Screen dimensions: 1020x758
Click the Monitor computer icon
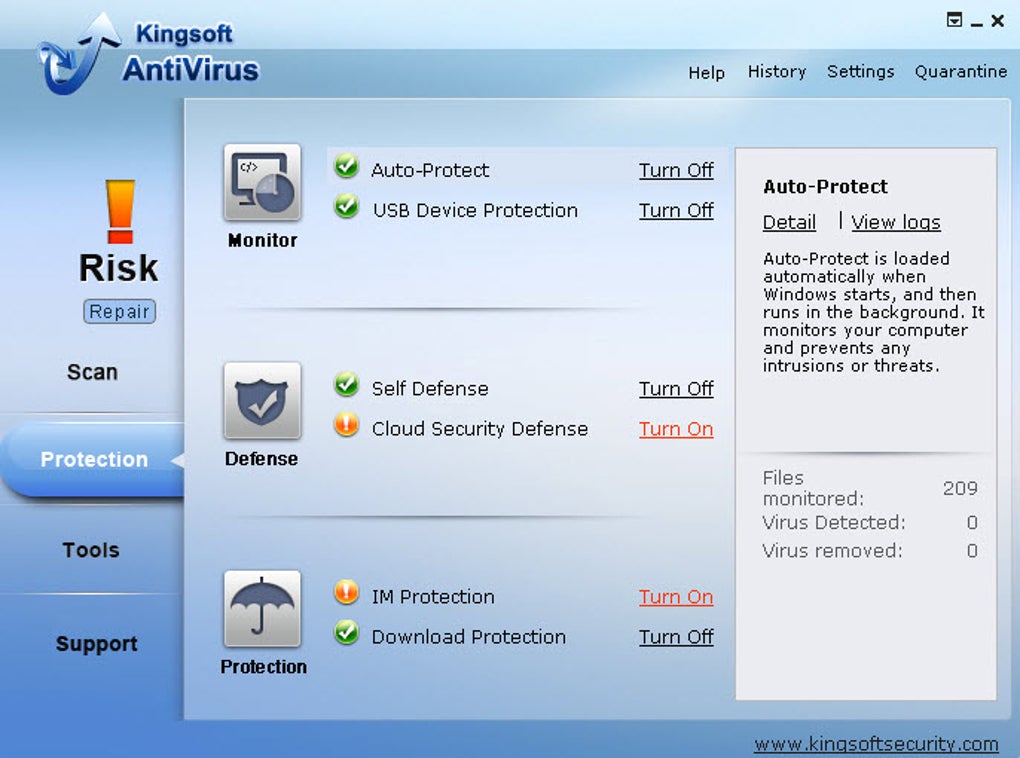pyautogui.click(x=262, y=183)
